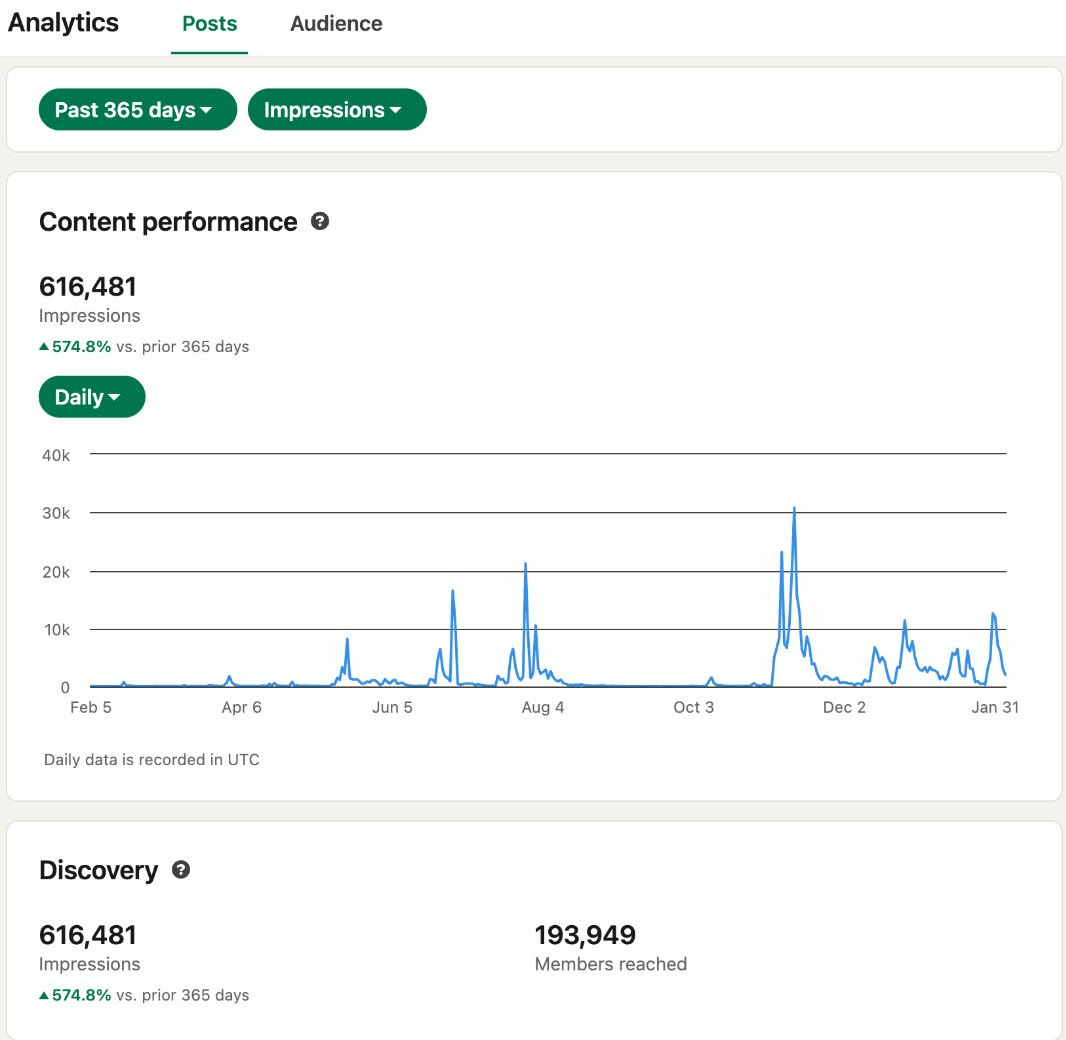Click the Discovery heading
The height and width of the screenshot is (1040, 1066).
[x=99, y=870]
